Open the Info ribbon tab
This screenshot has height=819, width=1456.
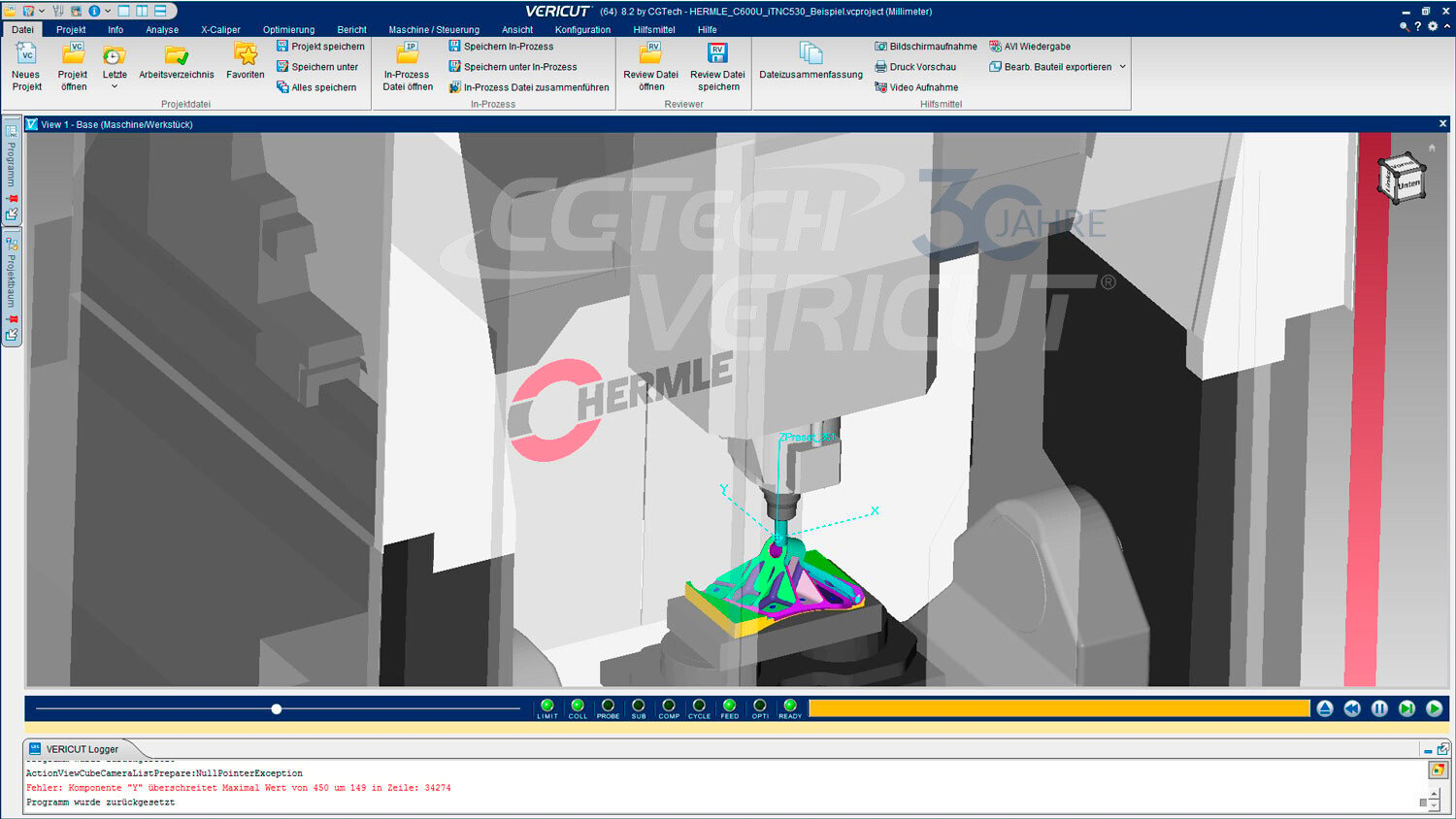(x=116, y=29)
